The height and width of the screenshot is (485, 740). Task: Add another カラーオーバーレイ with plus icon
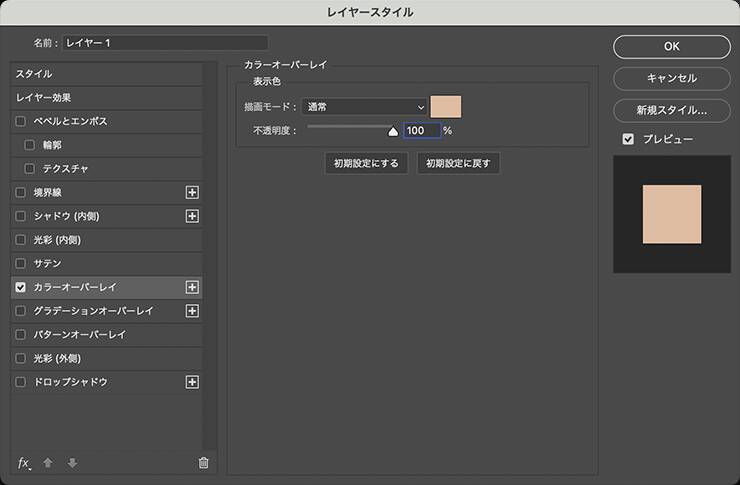193,287
